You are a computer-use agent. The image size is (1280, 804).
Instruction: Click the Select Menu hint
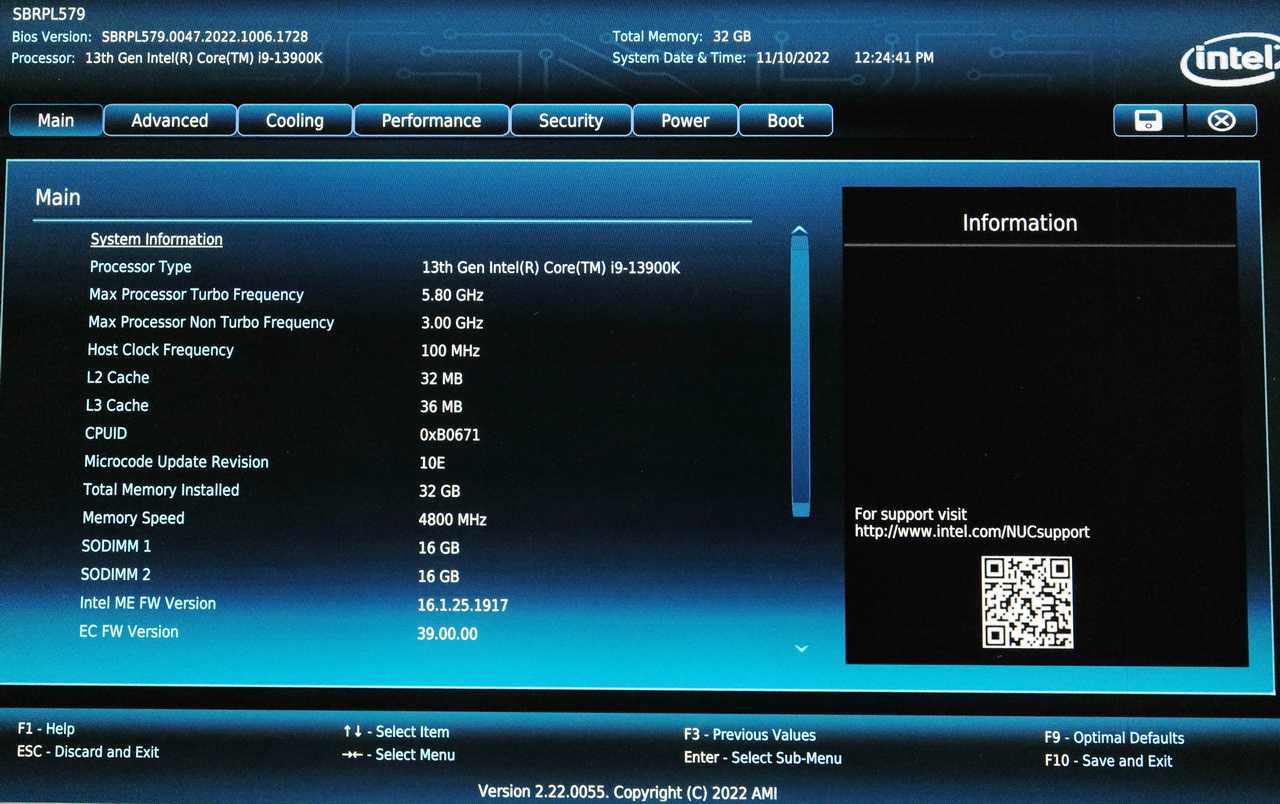[398, 755]
